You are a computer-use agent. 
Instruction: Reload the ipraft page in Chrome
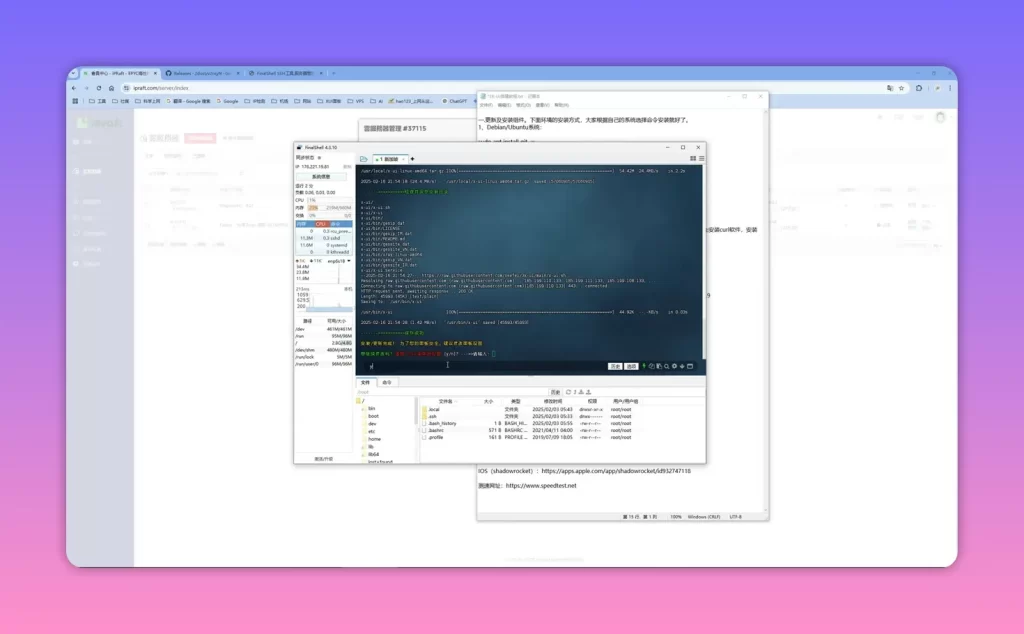click(x=99, y=88)
